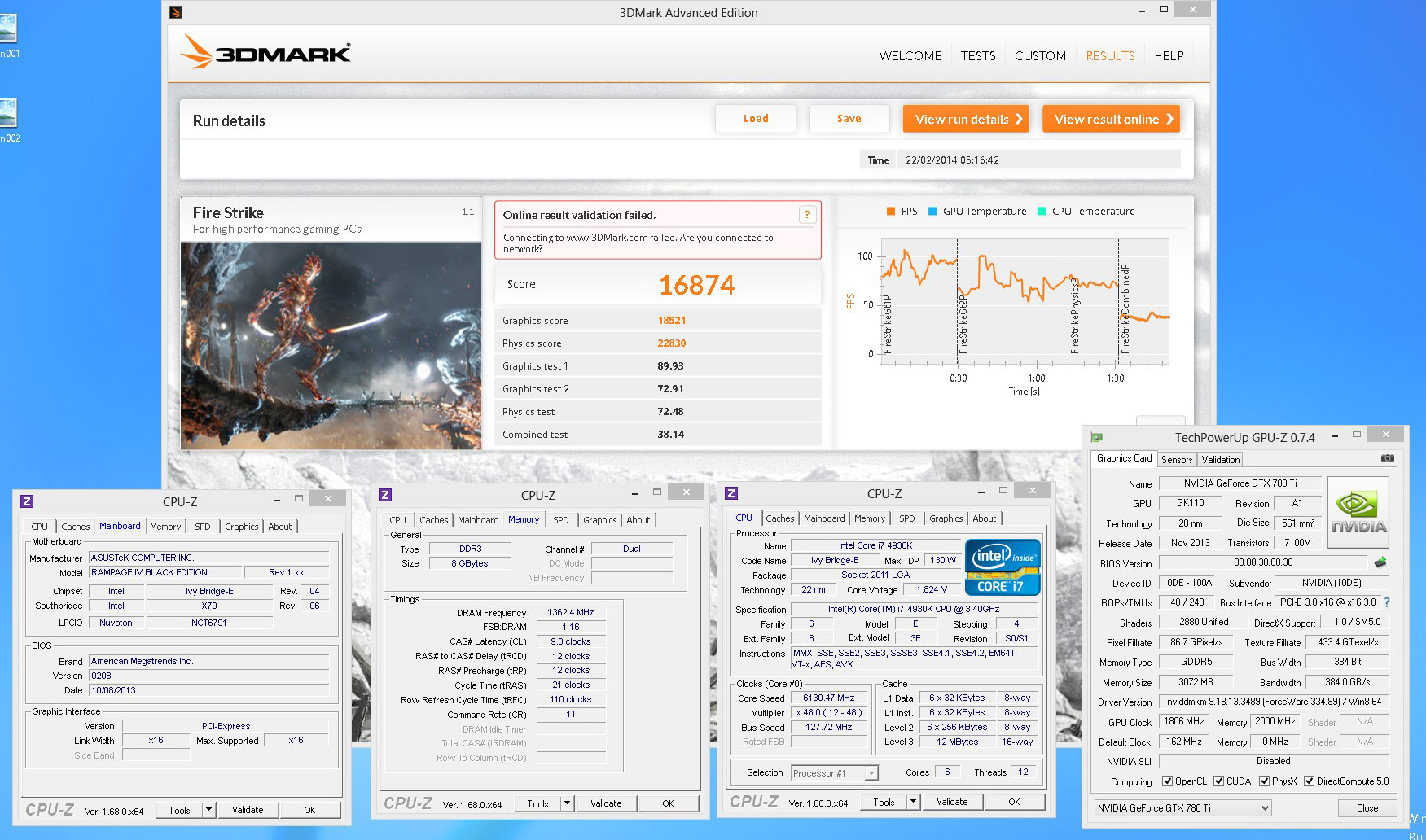Click the Close button in GPU-Z
Viewport: 1426px width, 840px height.
[1367, 808]
